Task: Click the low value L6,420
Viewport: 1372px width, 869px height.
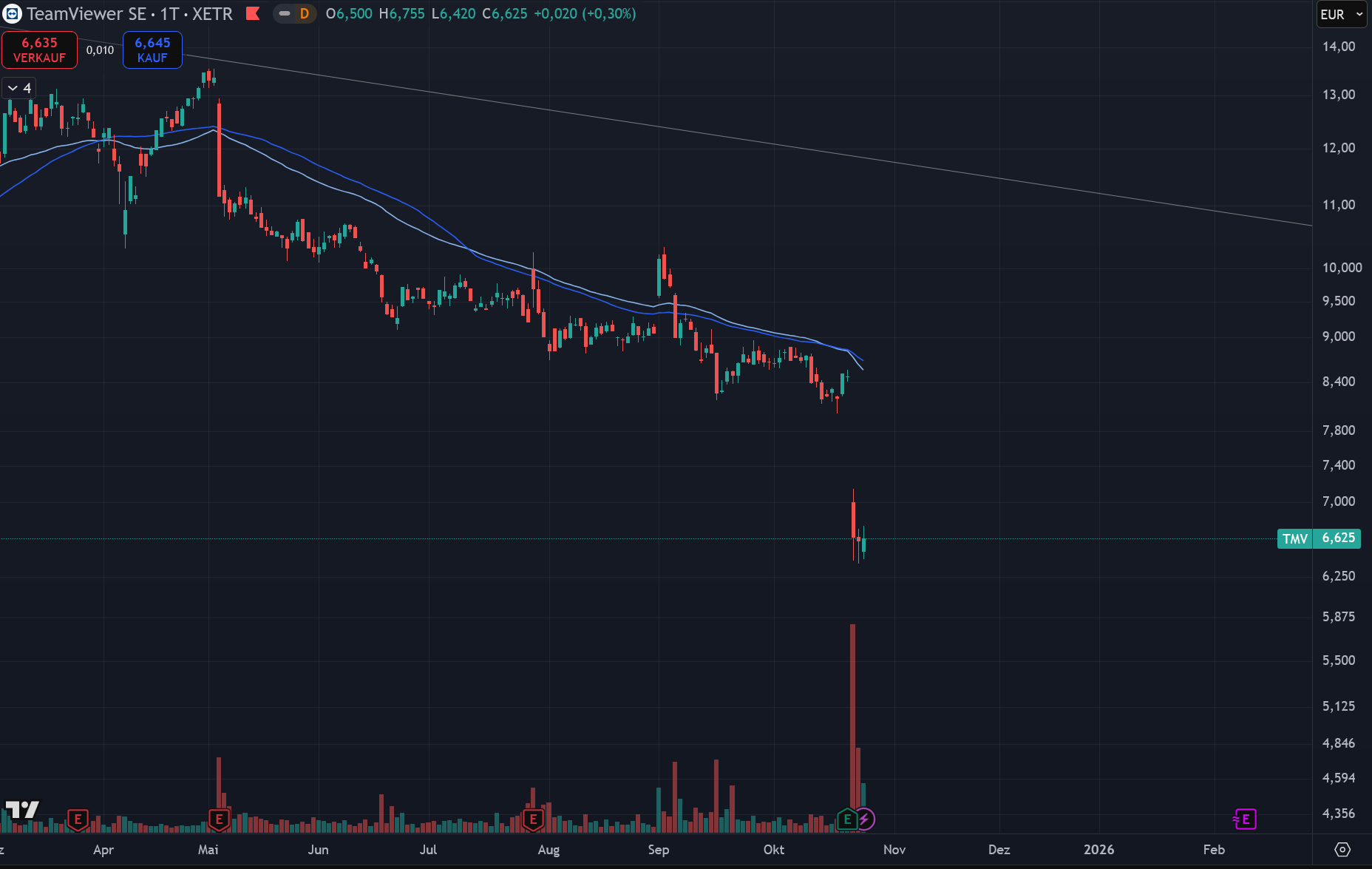Action: pyautogui.click(x=453, y=14)
